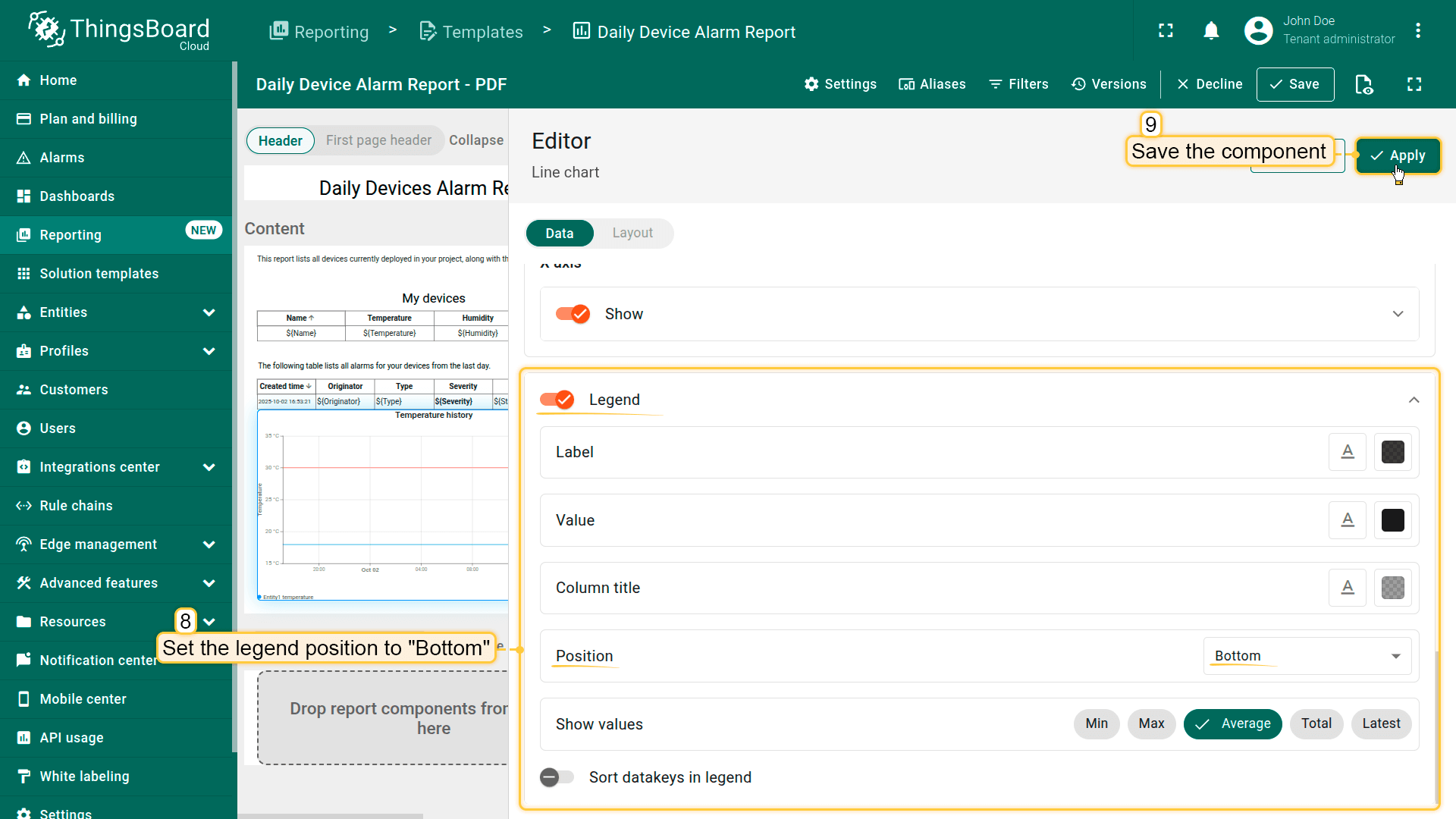Click the Label font settings icon
Viewport: 1456px width, 819px height.
tap(1348, 452)
